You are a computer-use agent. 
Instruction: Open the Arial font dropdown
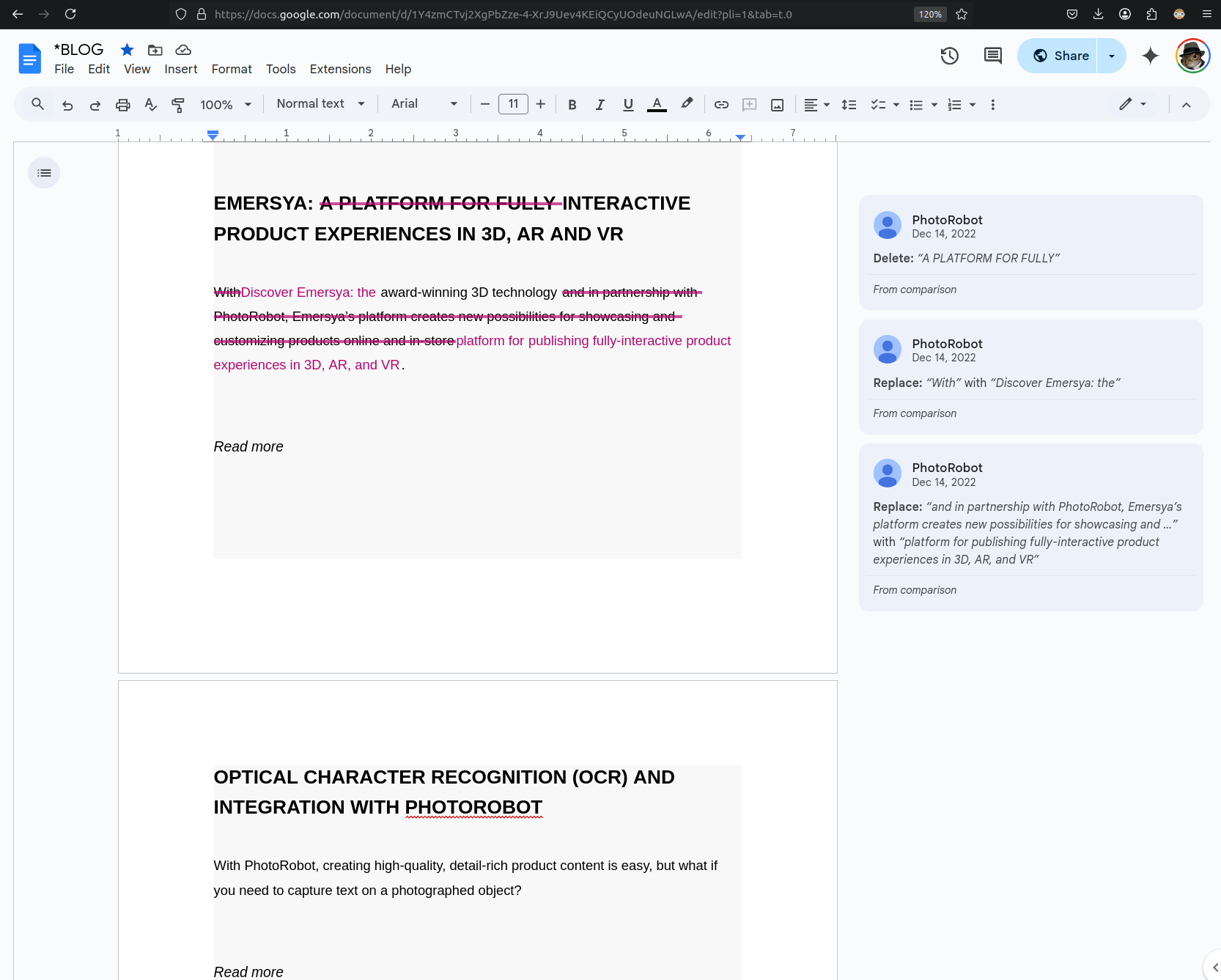pyautogui.click(x=424, y=104)
